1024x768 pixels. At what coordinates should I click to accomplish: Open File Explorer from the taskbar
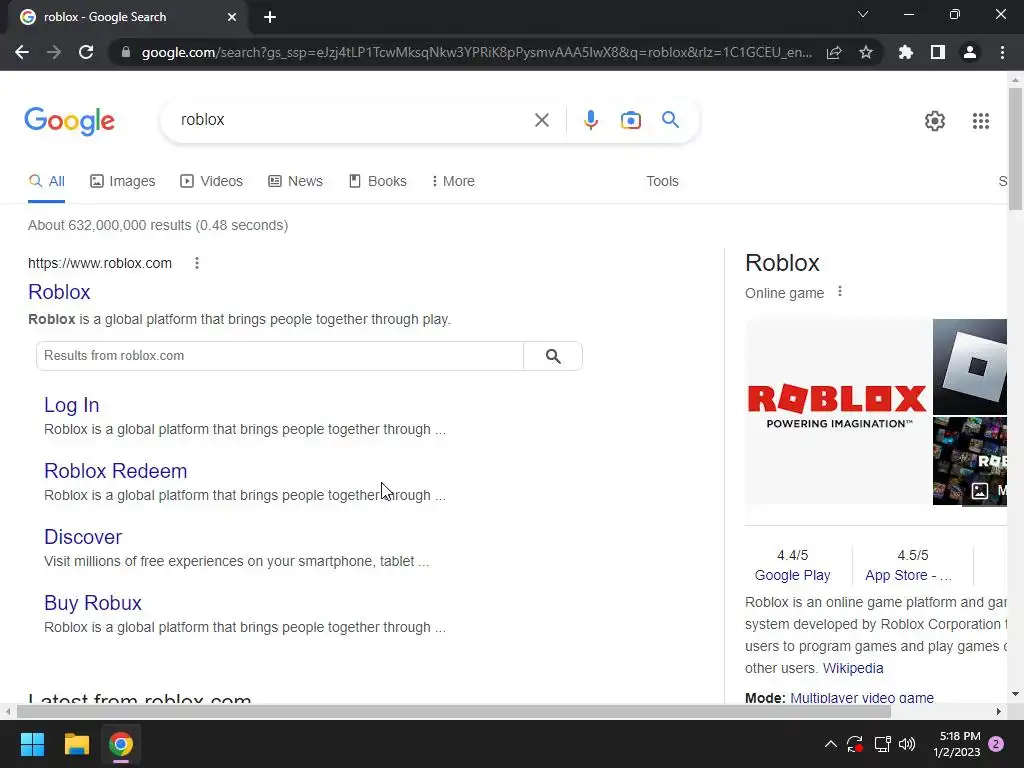[76, 744]
